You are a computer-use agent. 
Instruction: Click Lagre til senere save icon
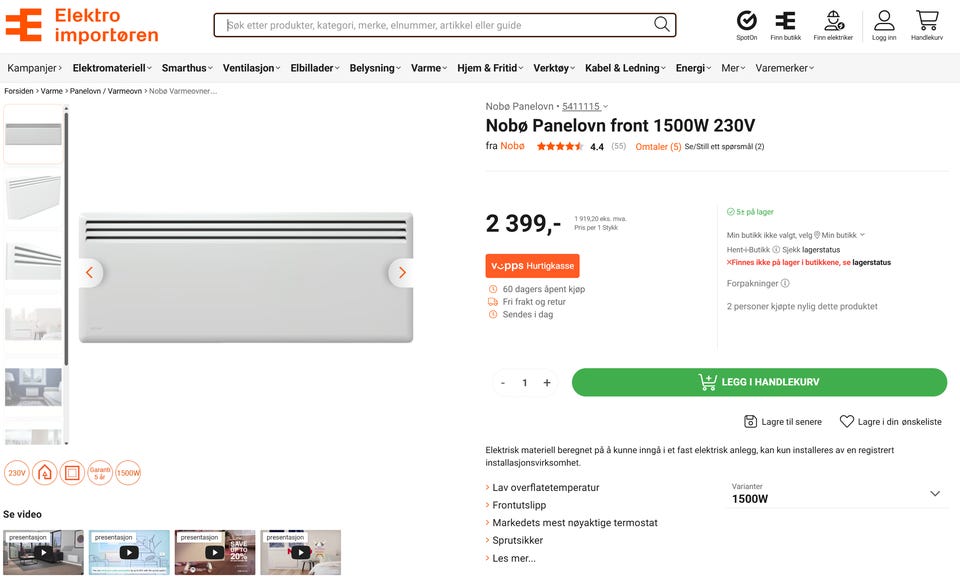(751, 422)
